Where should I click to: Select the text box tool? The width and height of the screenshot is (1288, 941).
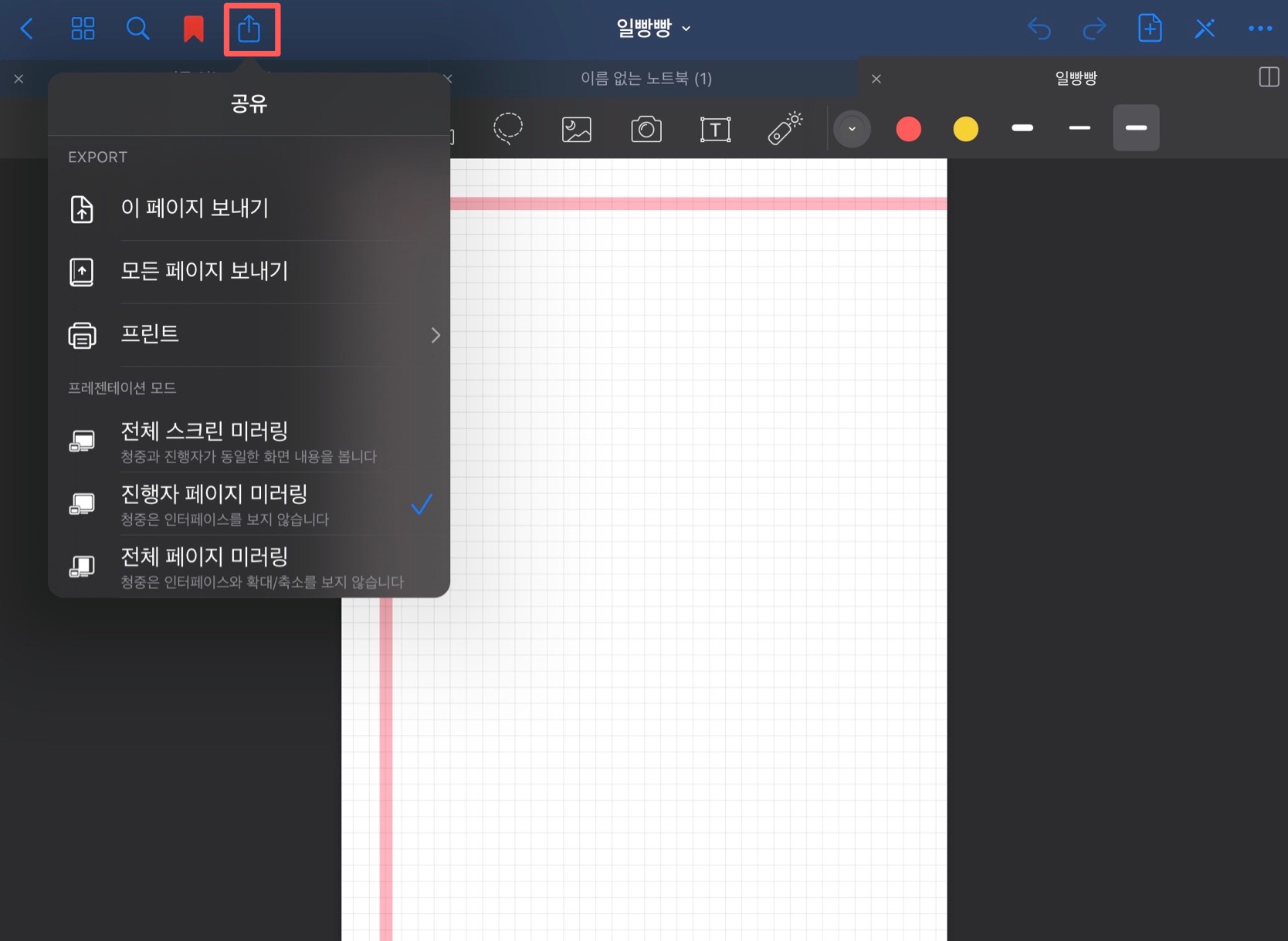tap(715, 129)
